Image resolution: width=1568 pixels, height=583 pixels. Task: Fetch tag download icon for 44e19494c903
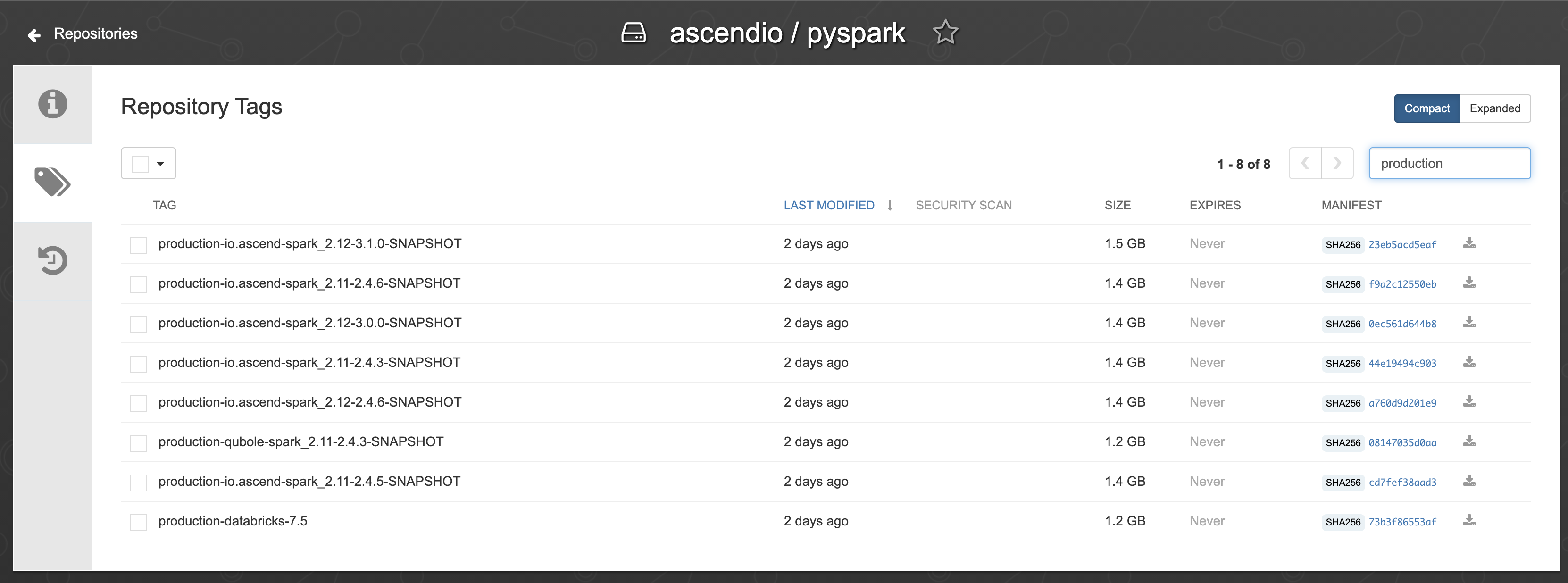[1469, 362]
